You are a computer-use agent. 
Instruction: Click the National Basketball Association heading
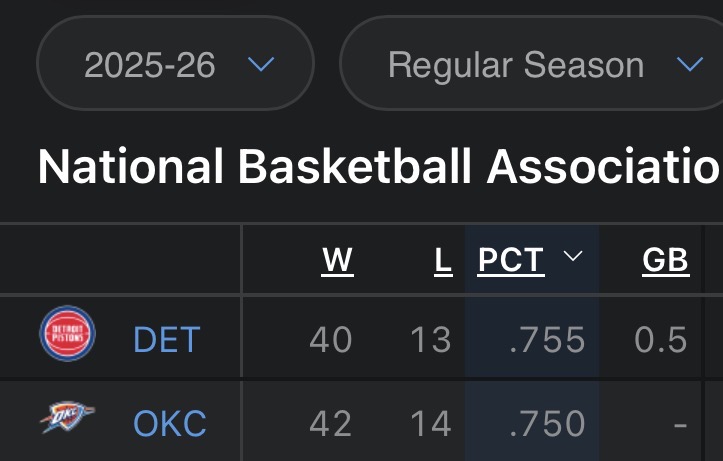(380, 166)
